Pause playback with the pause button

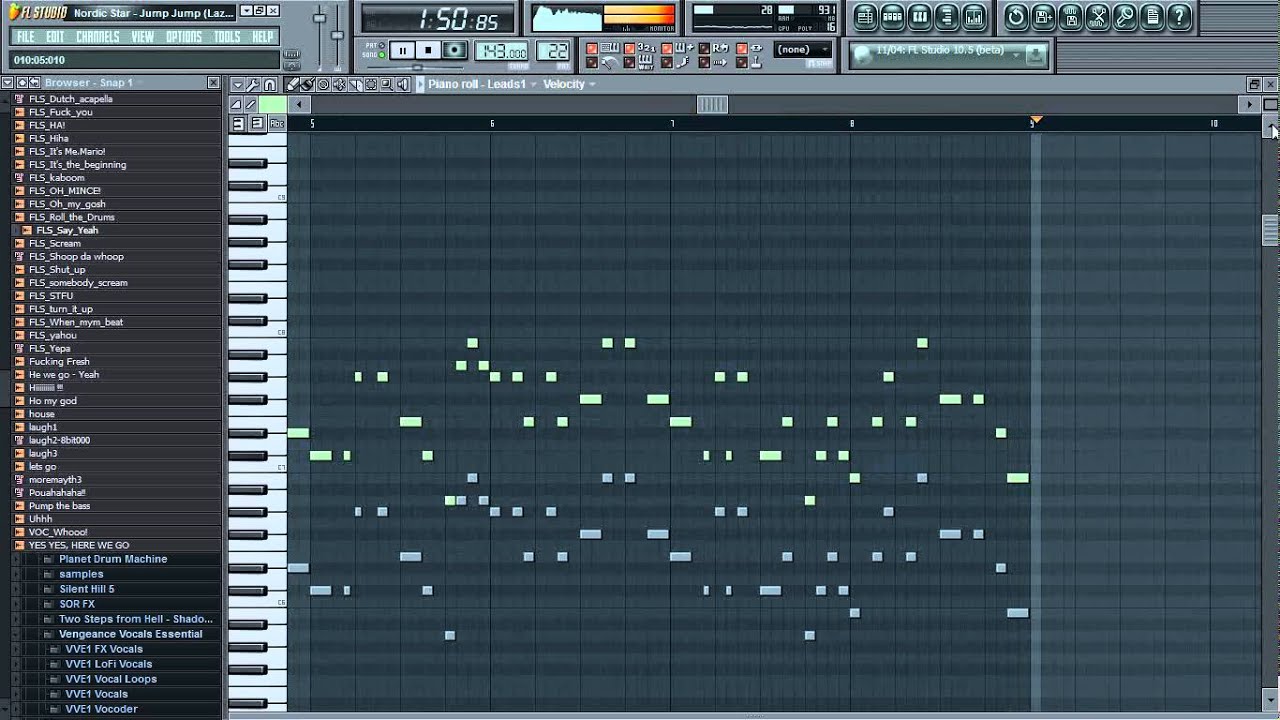tap(402, 51)
